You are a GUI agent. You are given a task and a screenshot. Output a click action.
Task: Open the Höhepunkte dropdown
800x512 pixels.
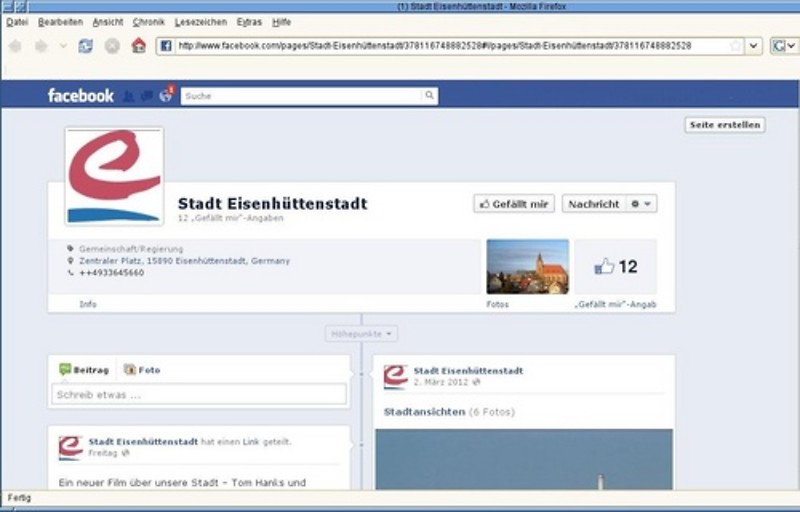(x=361, y=334)
